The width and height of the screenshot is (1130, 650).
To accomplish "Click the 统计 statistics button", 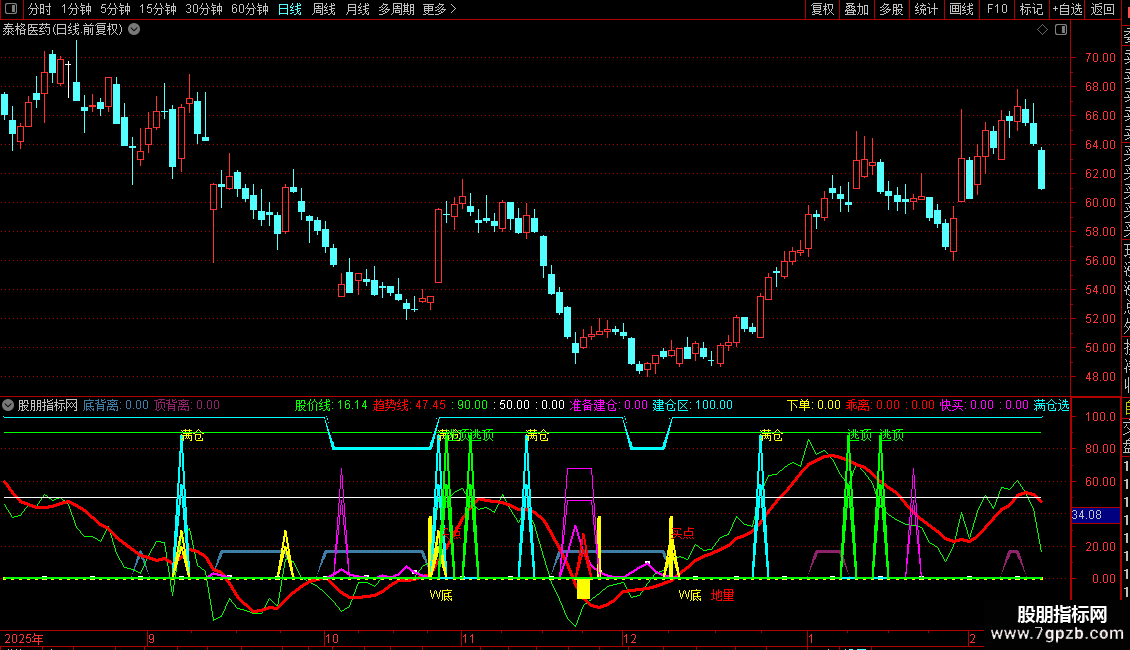I will (926, 9).
